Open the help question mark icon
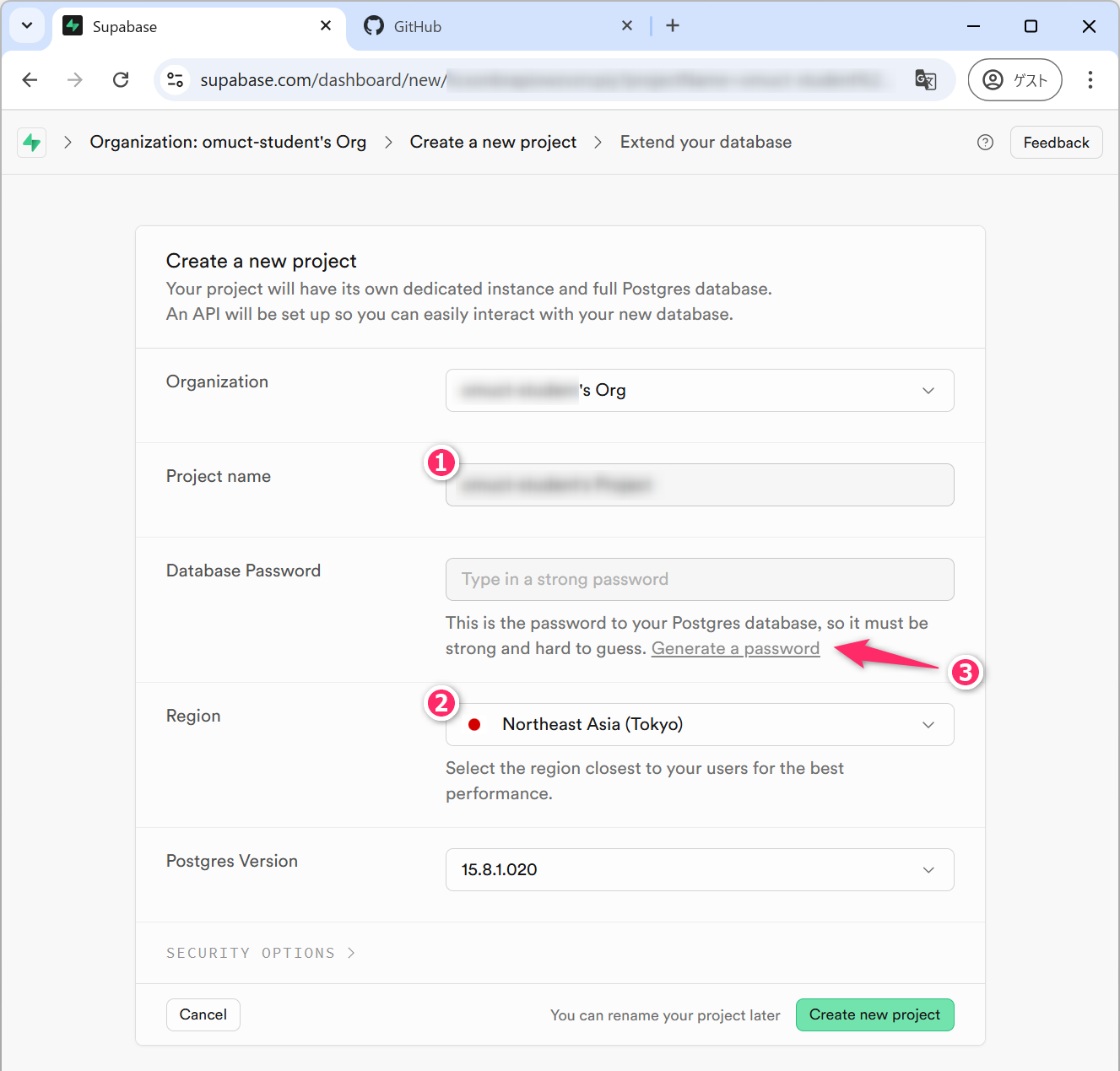This screenshot has height=1071, width=1120. click(x=985, y=143)
